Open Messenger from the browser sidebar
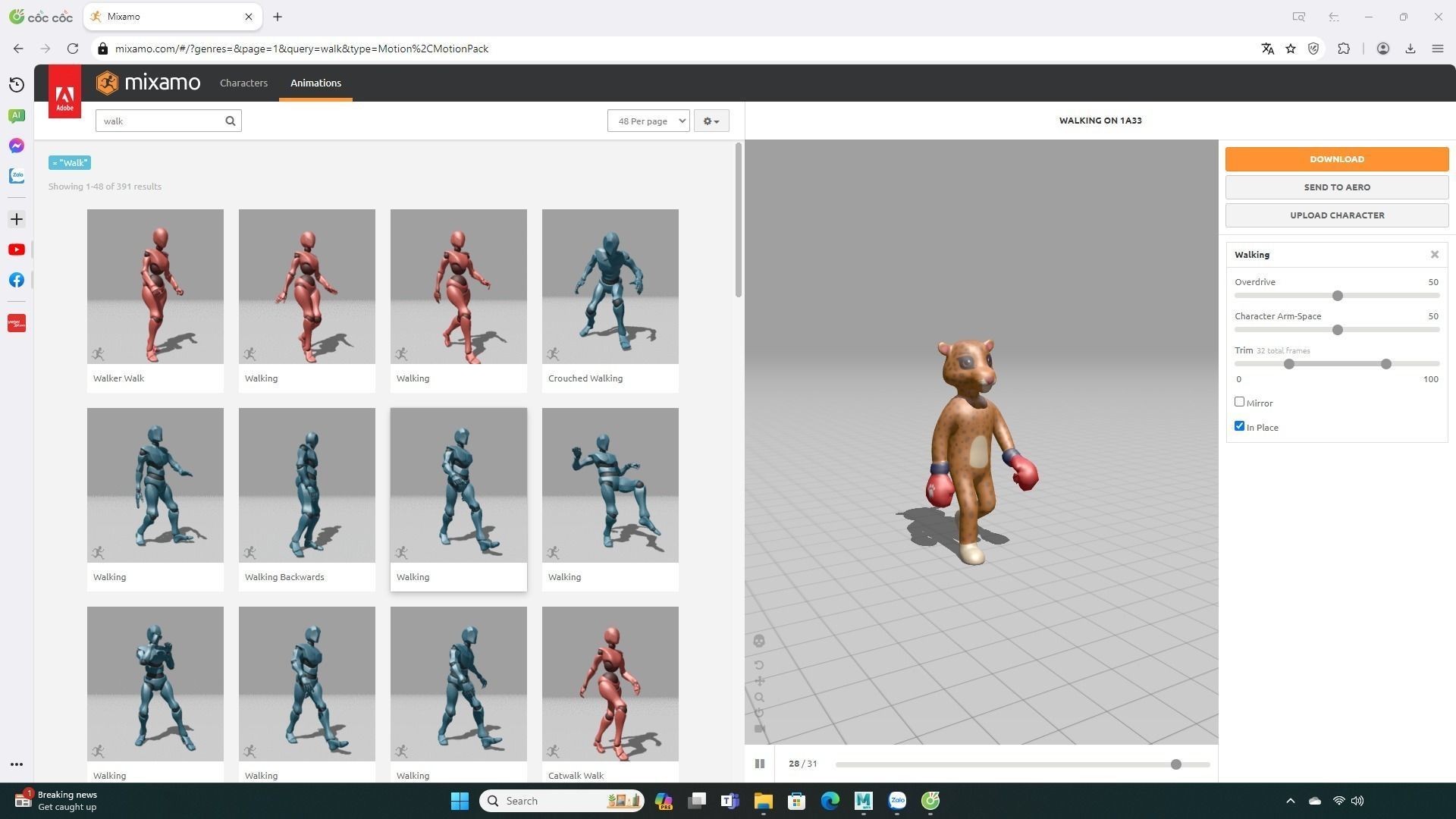 17,146
